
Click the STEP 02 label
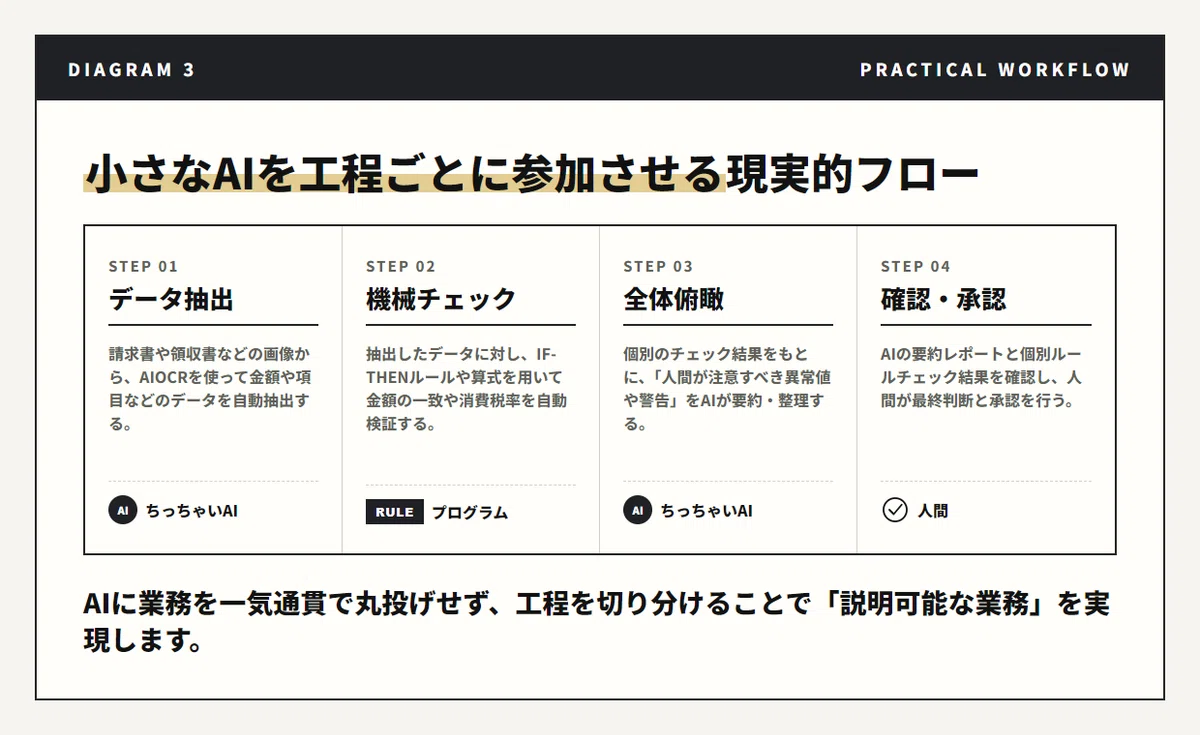click(401, 266)
